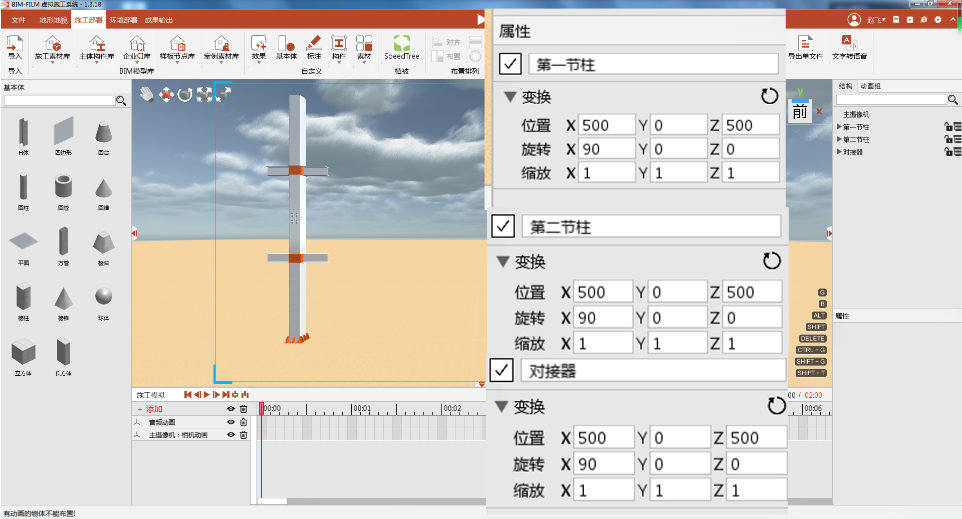Click the red 添加 add track button
Screen dimensions: 962x519
point(154,409)
